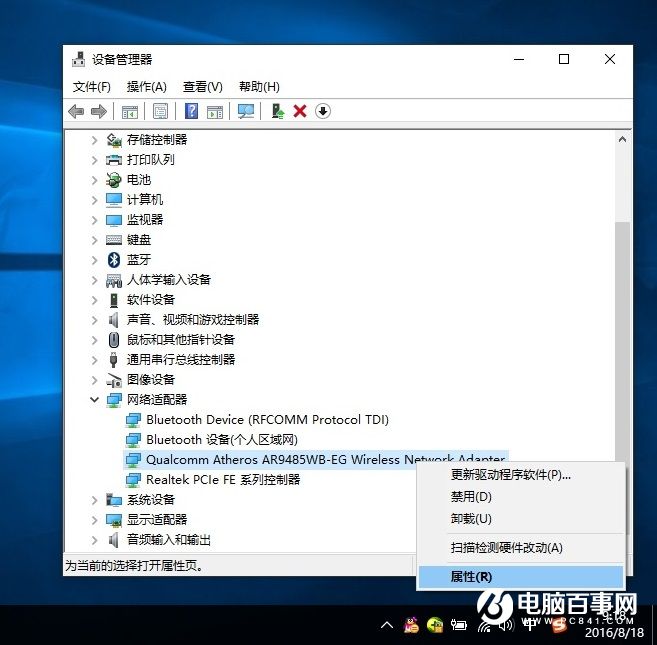The image size is (657, 645).
Task: Click the red X uninstall icon
Action: [300, 111]
